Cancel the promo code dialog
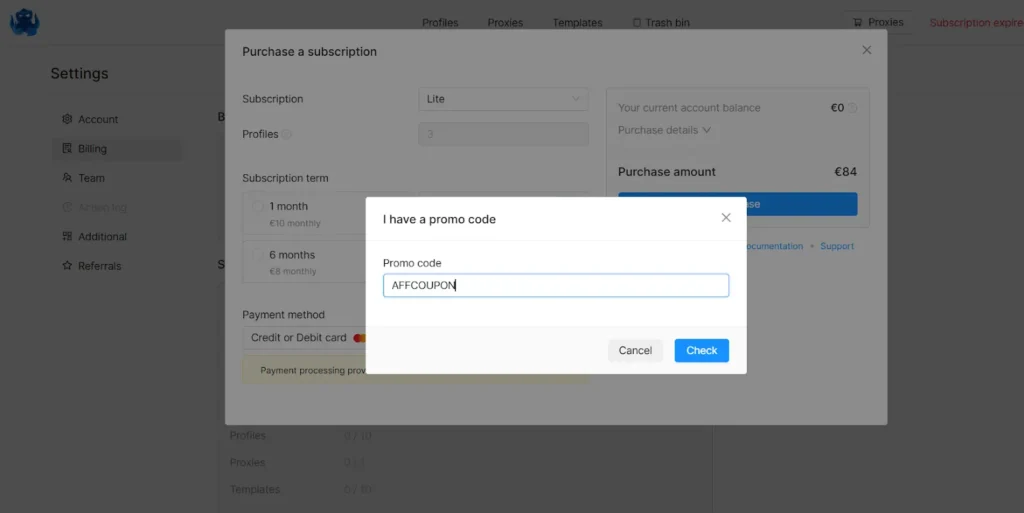 pyautogui.click(x=635, y=350)
